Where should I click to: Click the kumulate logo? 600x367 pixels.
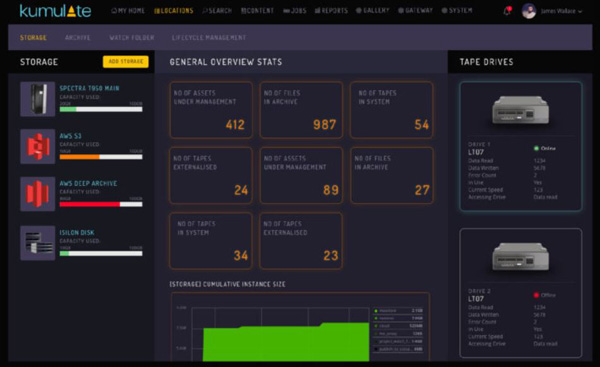[x=55, y=11]
